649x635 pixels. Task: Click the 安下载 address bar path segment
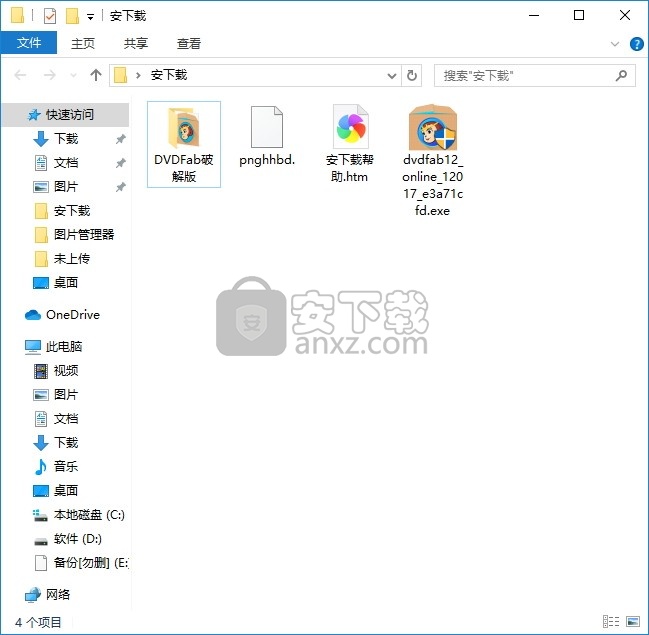[x=169, y=75]
